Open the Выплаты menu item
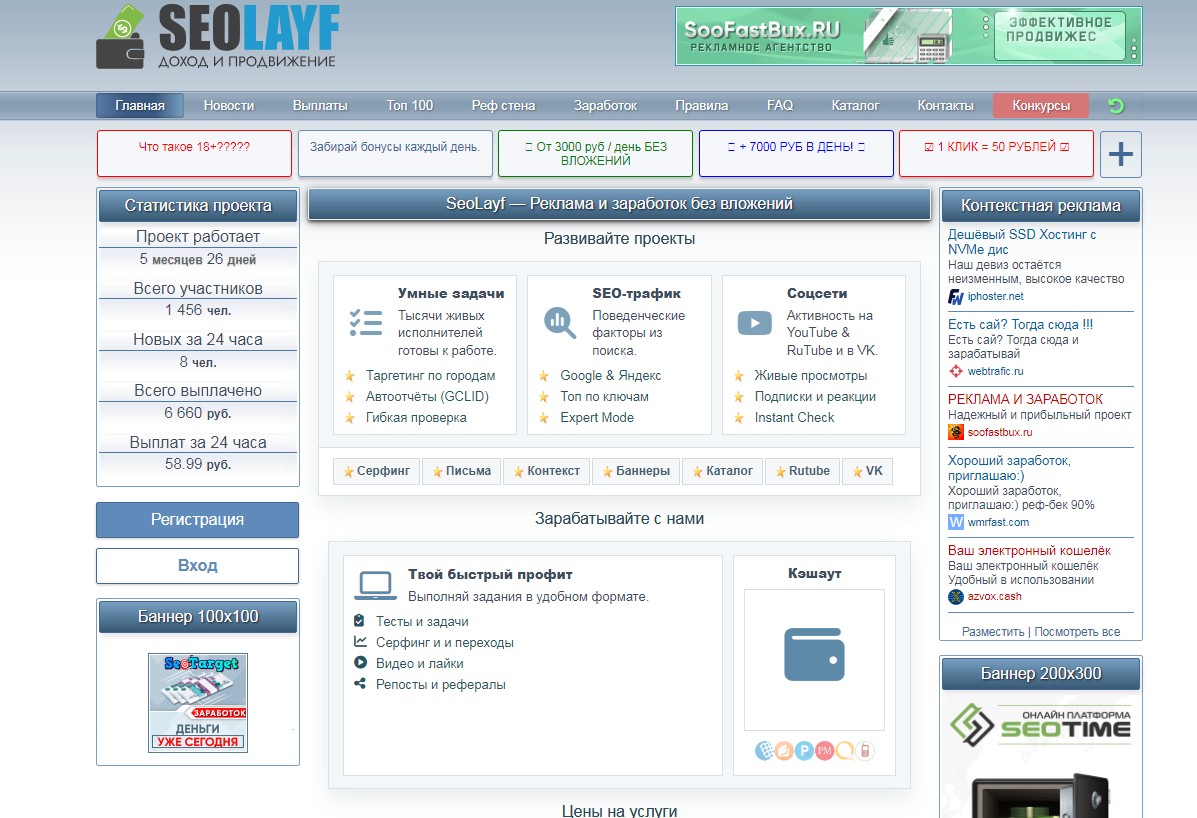 click(x=320, y=106)
